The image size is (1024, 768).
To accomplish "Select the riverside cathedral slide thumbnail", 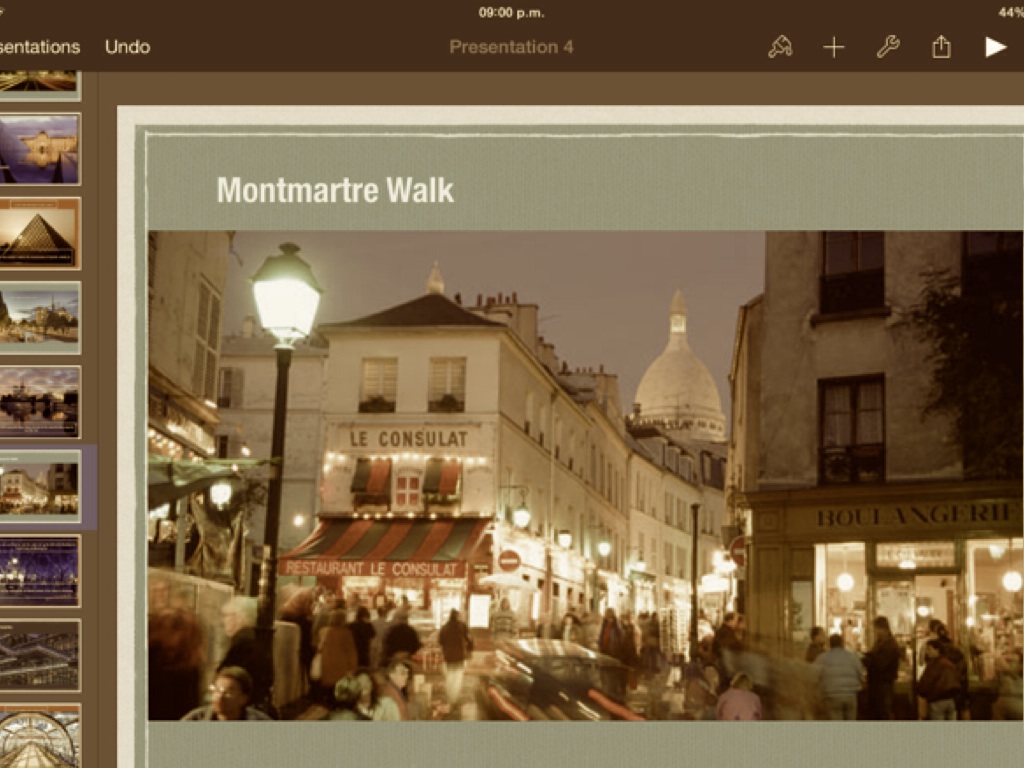I will pyautogui.click(x=40, y=317).
